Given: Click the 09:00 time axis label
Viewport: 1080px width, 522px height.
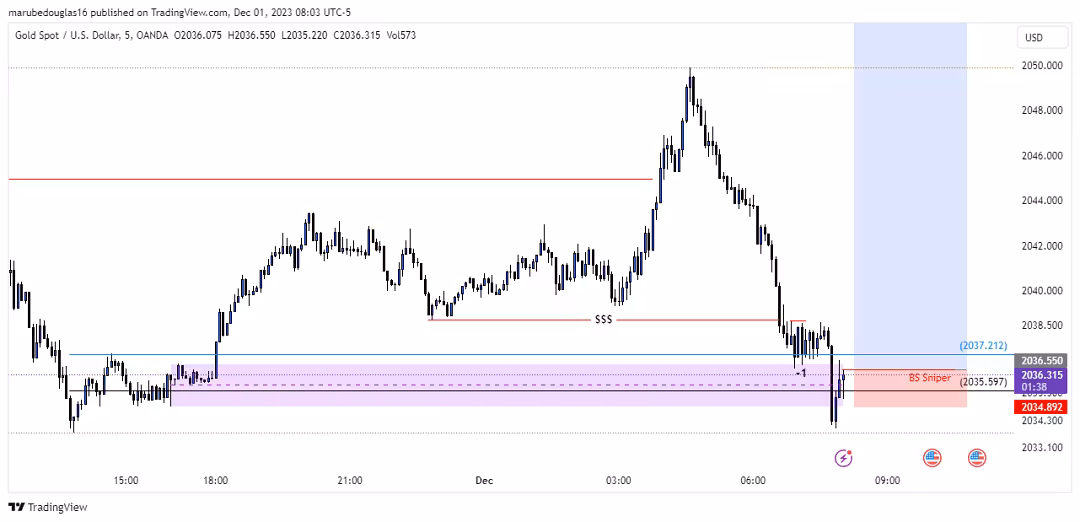Looking at the screenshot, I should tap(887, 480).
